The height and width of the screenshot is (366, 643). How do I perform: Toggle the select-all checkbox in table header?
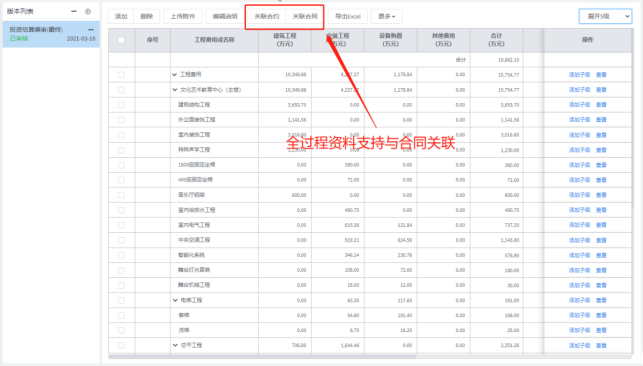coord(121,40)
